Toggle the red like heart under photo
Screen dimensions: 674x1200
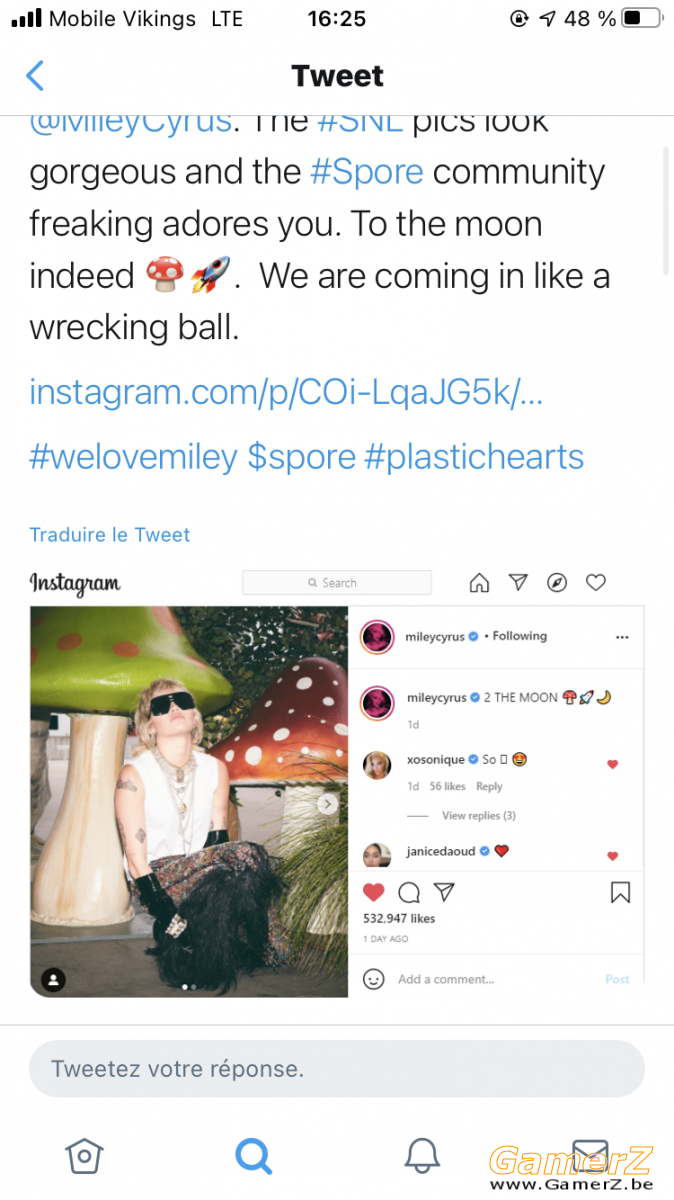click(x=373, y=892)
